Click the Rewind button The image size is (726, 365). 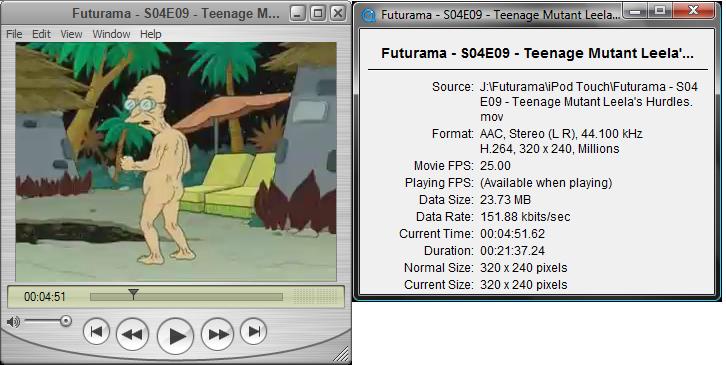click(132, 334)
